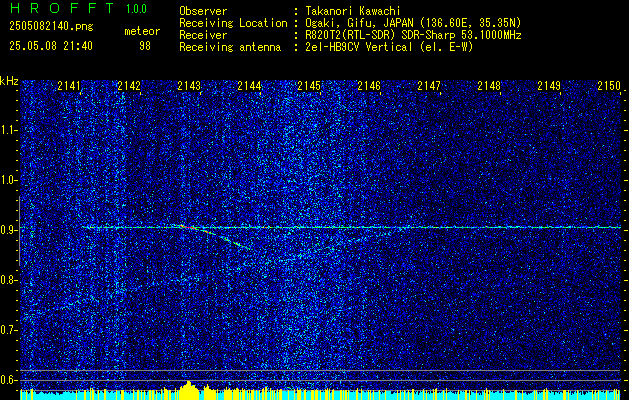Click the 2145 time marker
629x400 pixels.
pos(309,86)
